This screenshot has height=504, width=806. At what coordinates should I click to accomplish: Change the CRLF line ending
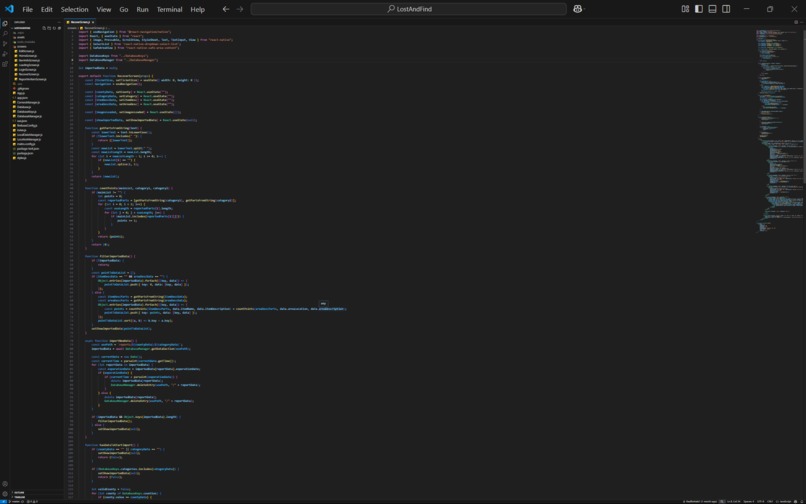[770, 501]
